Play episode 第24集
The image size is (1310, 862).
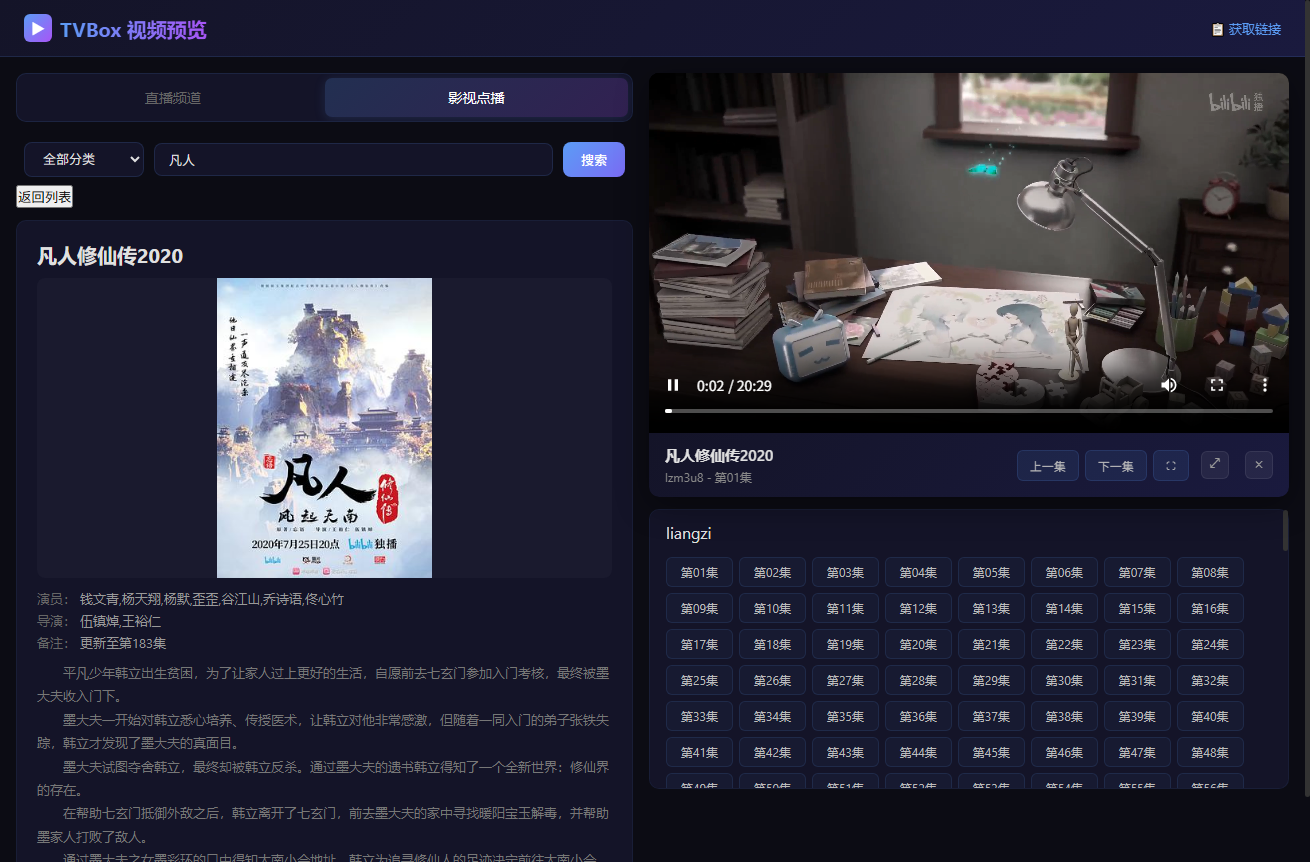point(1211,645)
